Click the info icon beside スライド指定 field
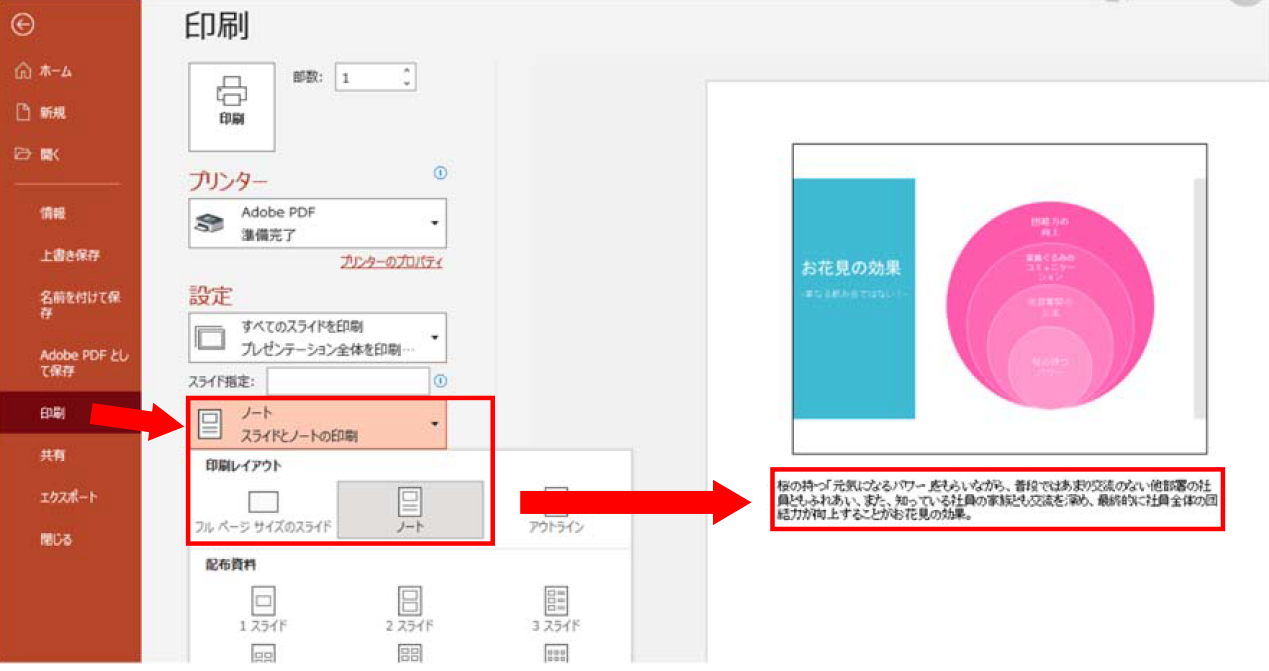The image size is (1269, 671). coord(440,381)
